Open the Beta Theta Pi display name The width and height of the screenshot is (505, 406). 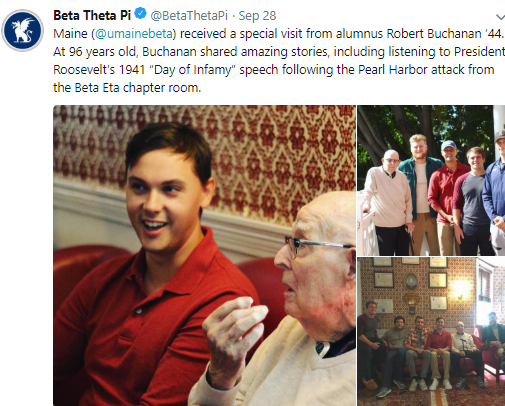pyautogui.click(x=92, y=15)
